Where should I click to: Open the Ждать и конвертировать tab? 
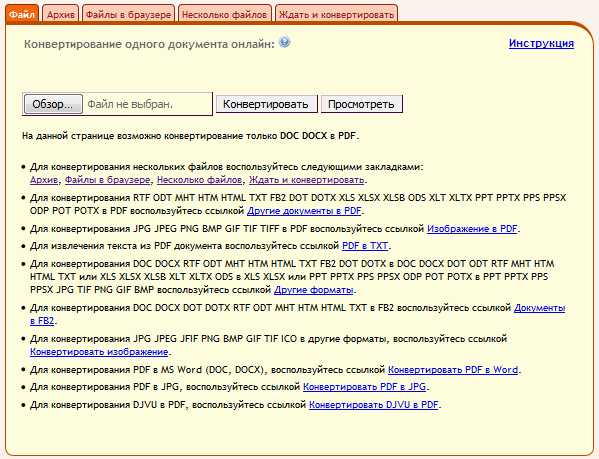[337, 14]
